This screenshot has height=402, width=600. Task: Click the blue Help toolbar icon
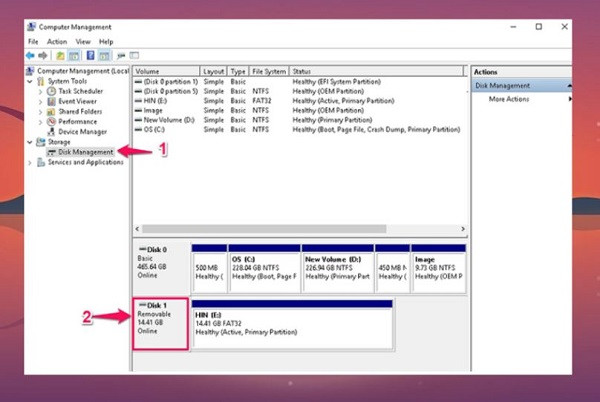(90, 55)
